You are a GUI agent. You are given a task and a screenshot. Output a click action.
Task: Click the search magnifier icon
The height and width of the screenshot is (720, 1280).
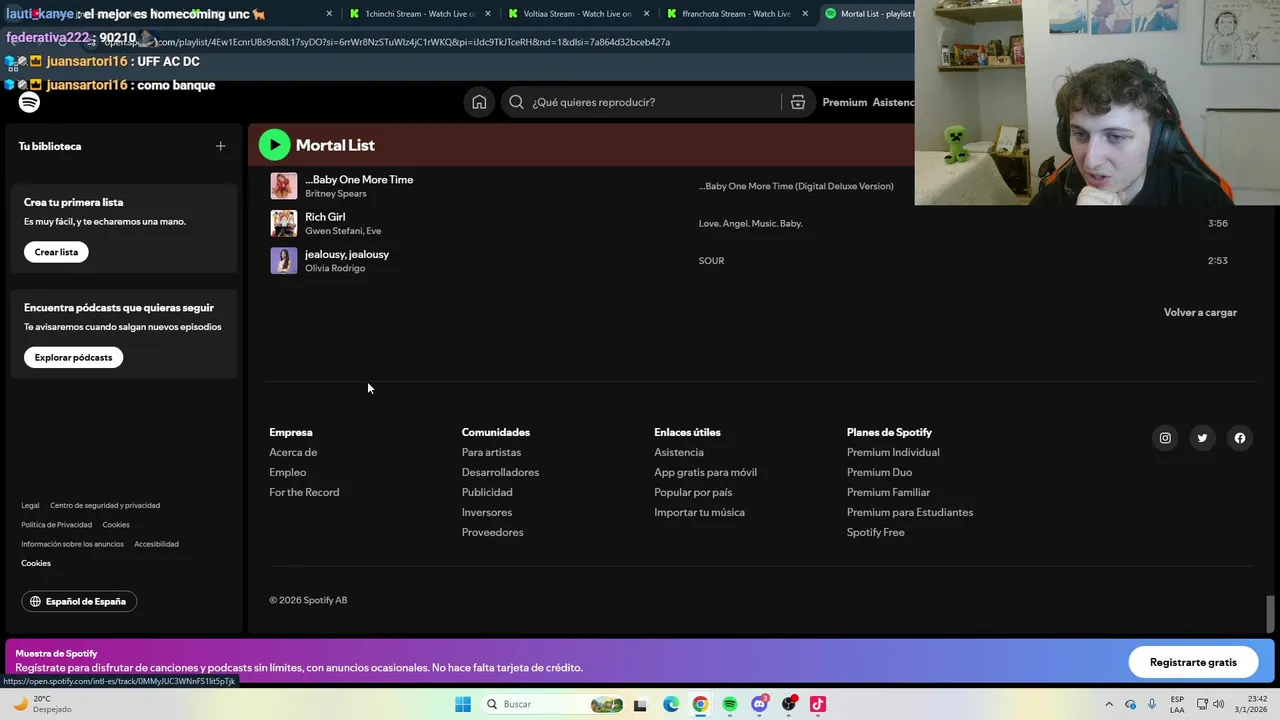coord(516,102)
